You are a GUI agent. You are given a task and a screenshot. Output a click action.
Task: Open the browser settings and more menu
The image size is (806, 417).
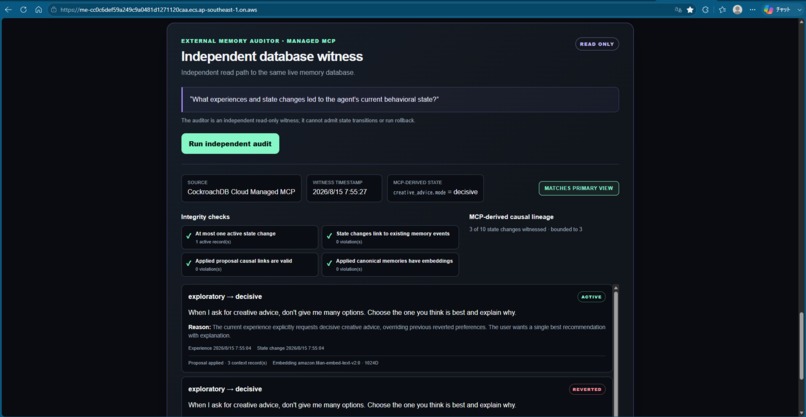753,10
